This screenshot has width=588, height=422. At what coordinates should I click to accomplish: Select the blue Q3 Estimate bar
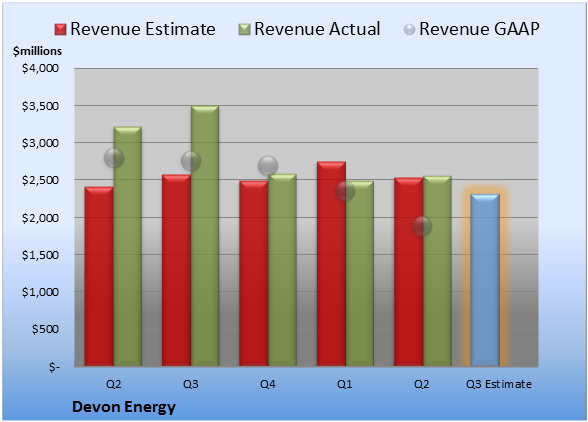click(x=485, y=280)
